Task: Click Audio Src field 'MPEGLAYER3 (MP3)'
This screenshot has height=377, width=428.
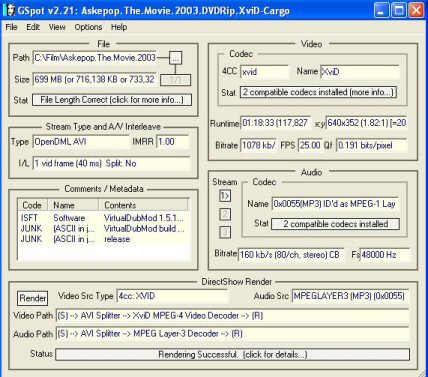Action: (x=350, y=296)
